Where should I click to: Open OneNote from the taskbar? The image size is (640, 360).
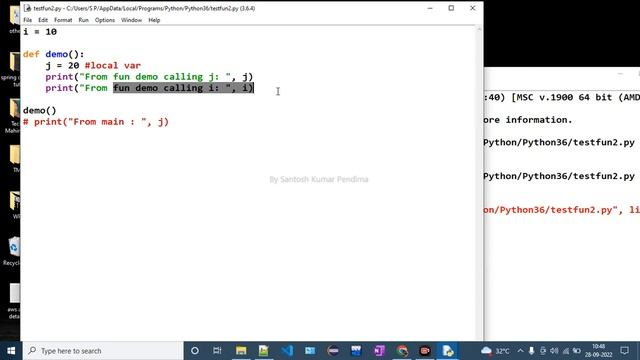pyautogui.click(x=379, y=351)
